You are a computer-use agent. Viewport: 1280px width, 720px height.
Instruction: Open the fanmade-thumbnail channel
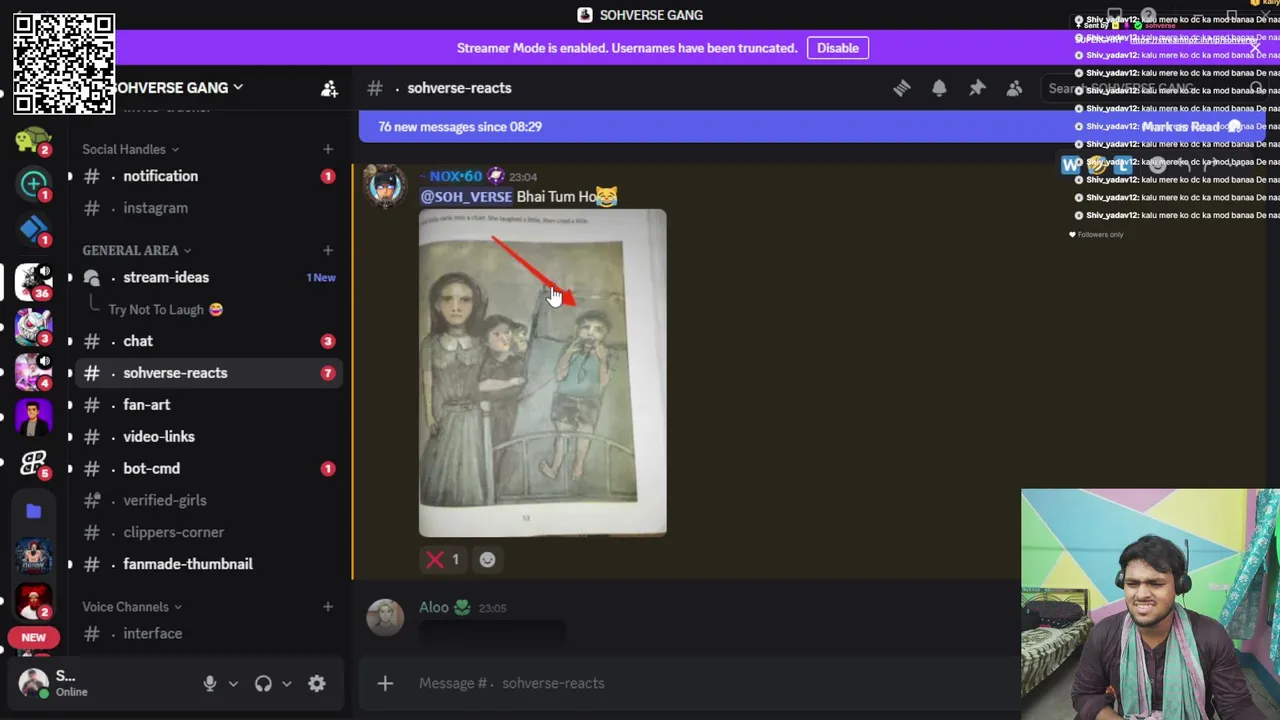209,564
